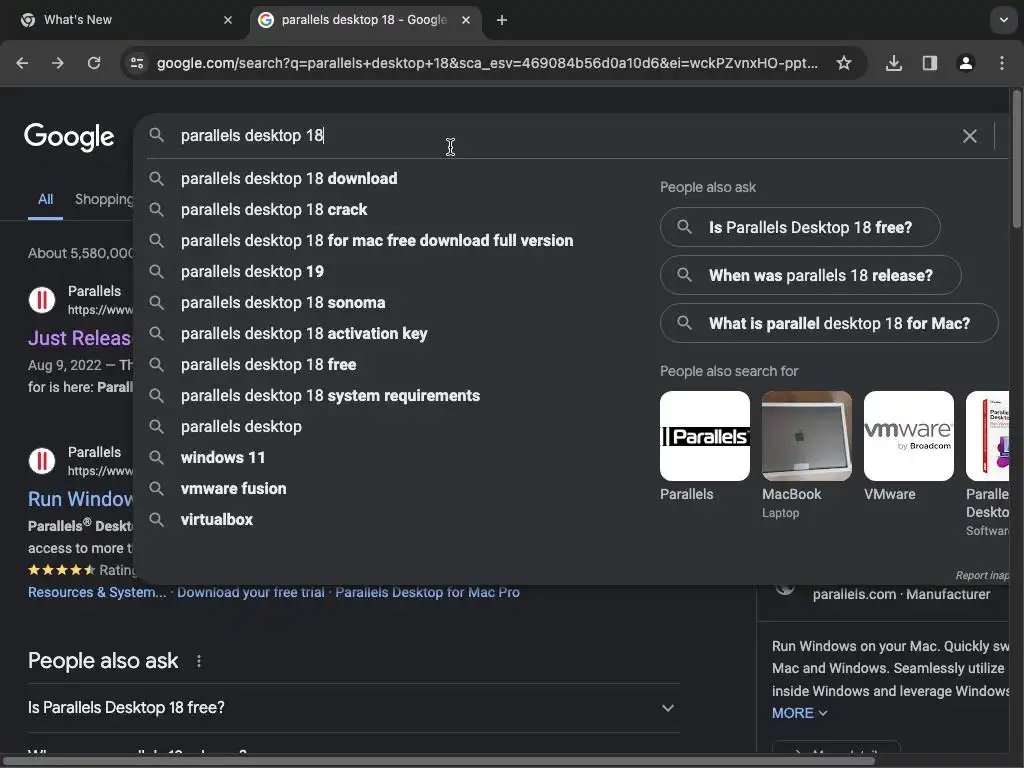Go to Google homepage via logo
Viewport: 1024px width, 768px height.
point(69,136)
